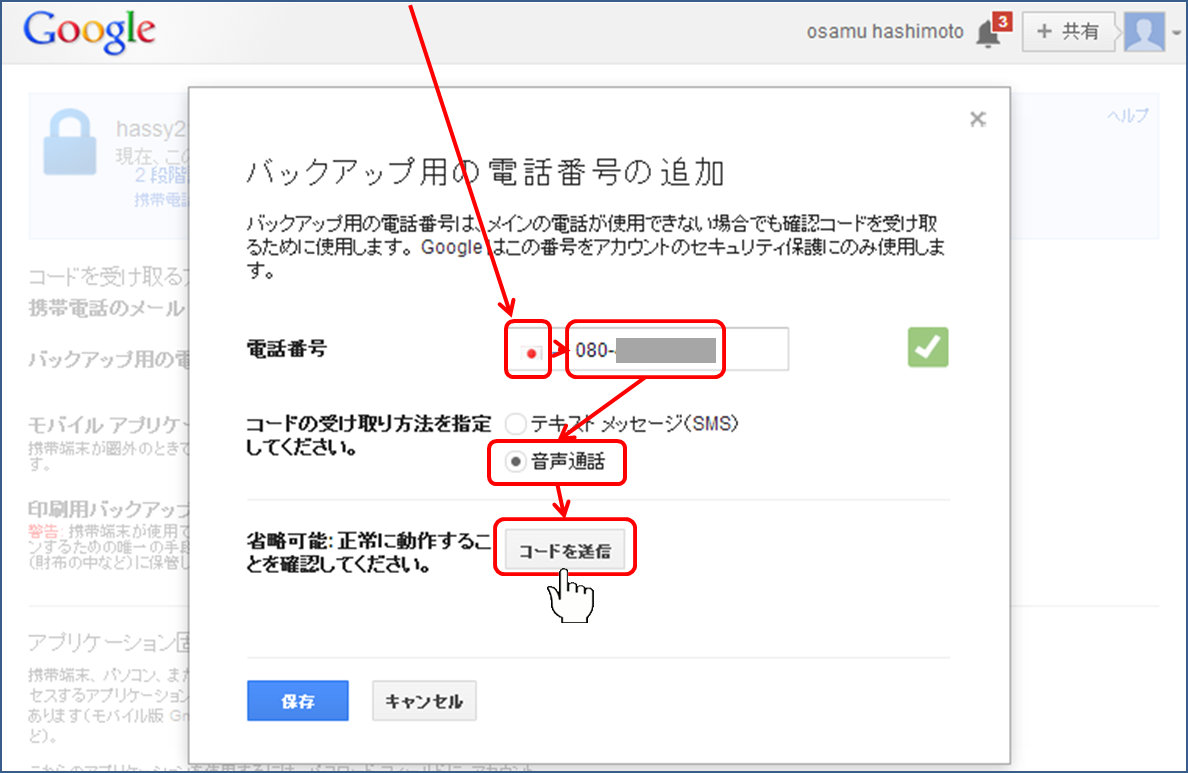Image resolution: width=1188 pixels, height=773 pixels.
Task: Click the 2 段階 link behind dialog
Action: pos(161,174)
